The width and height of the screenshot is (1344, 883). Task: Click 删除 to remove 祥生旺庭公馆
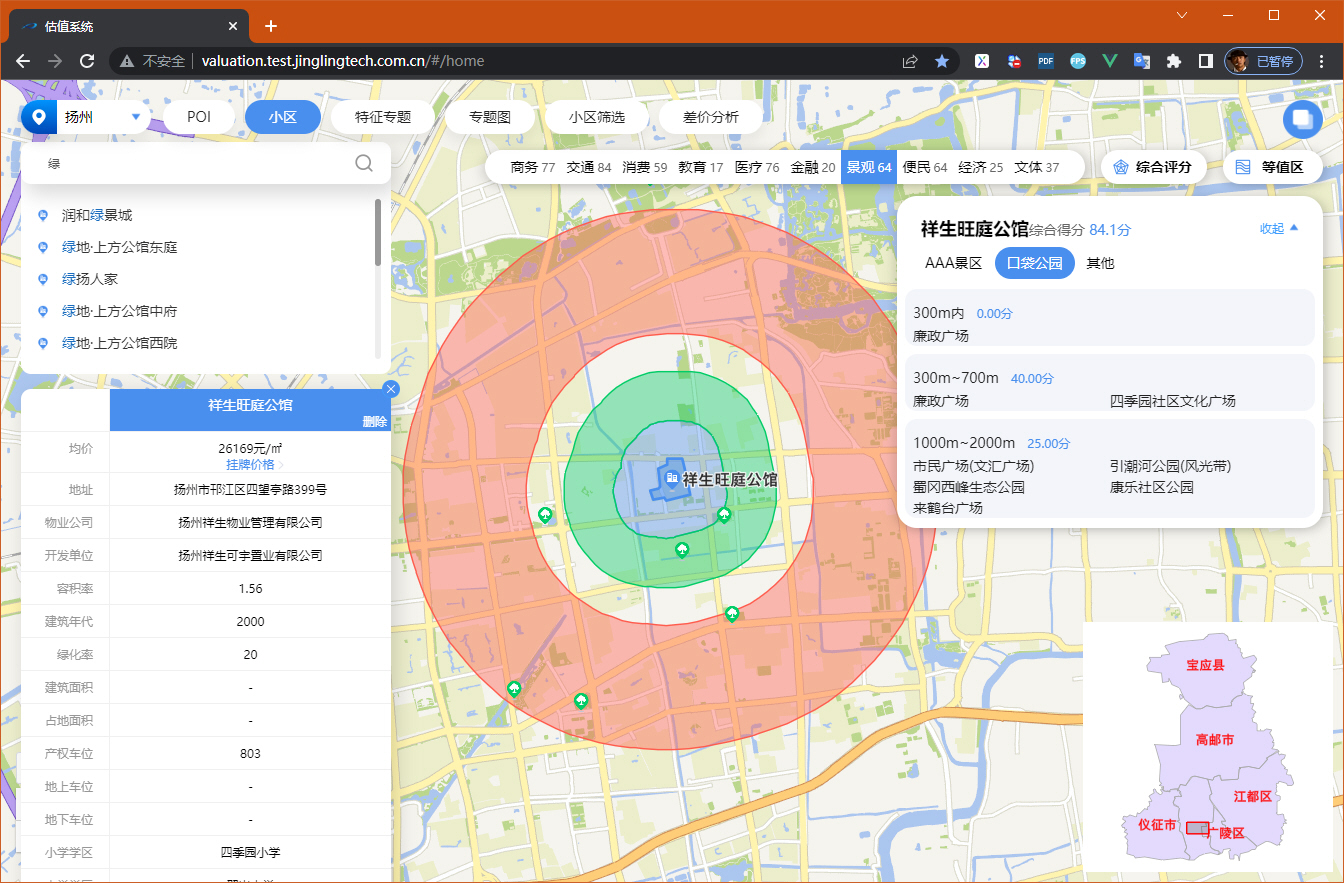click(x=374, y=421)
